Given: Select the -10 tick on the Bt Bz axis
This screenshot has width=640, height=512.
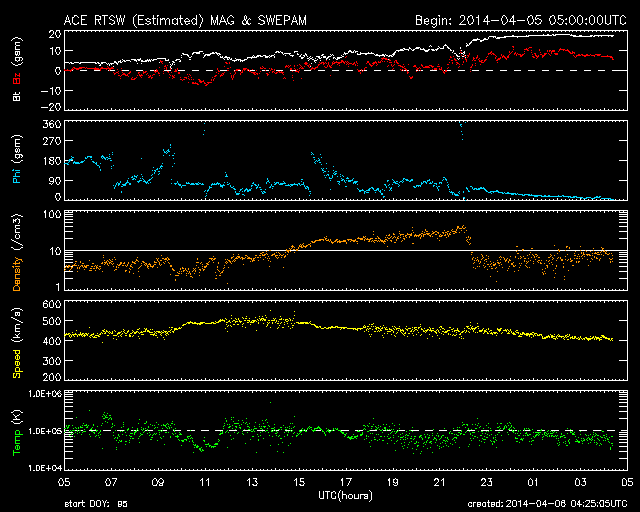Looking at the screenshot, I should [x=51, y=91].
